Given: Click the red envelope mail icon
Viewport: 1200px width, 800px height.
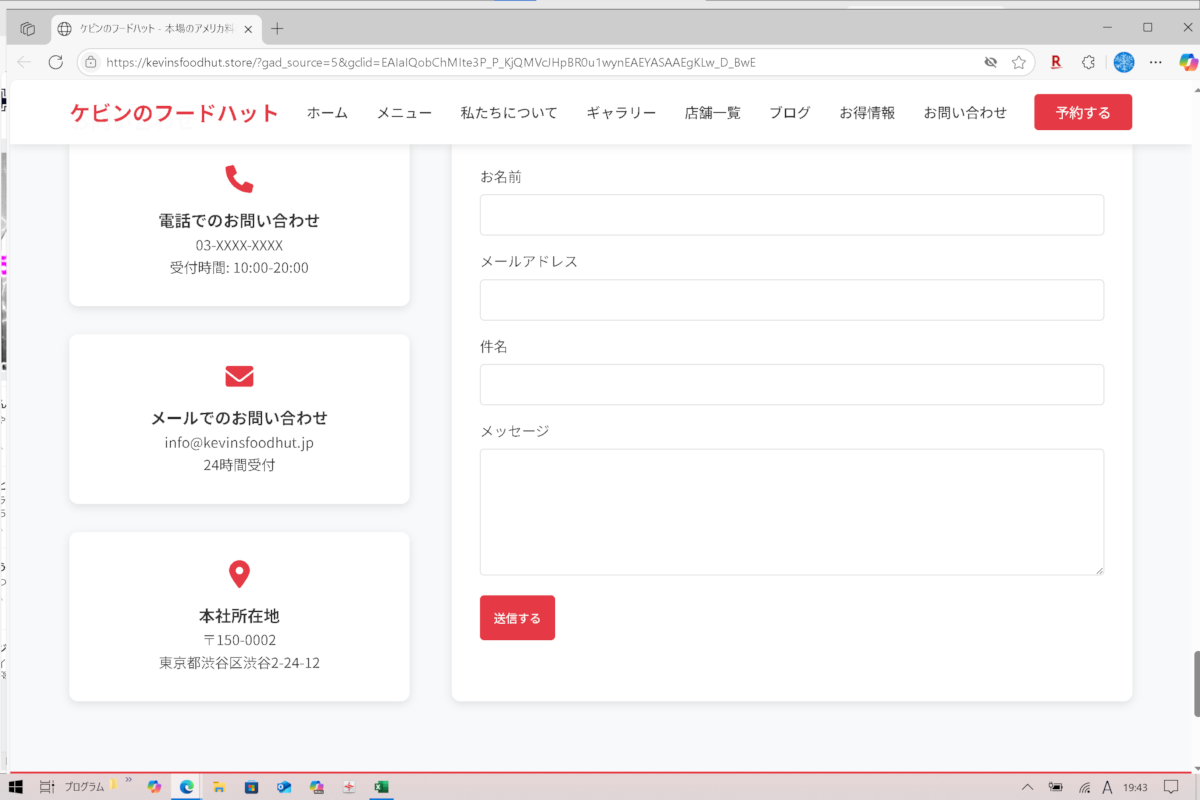Looking at the screenshot, I should (239, 376).
